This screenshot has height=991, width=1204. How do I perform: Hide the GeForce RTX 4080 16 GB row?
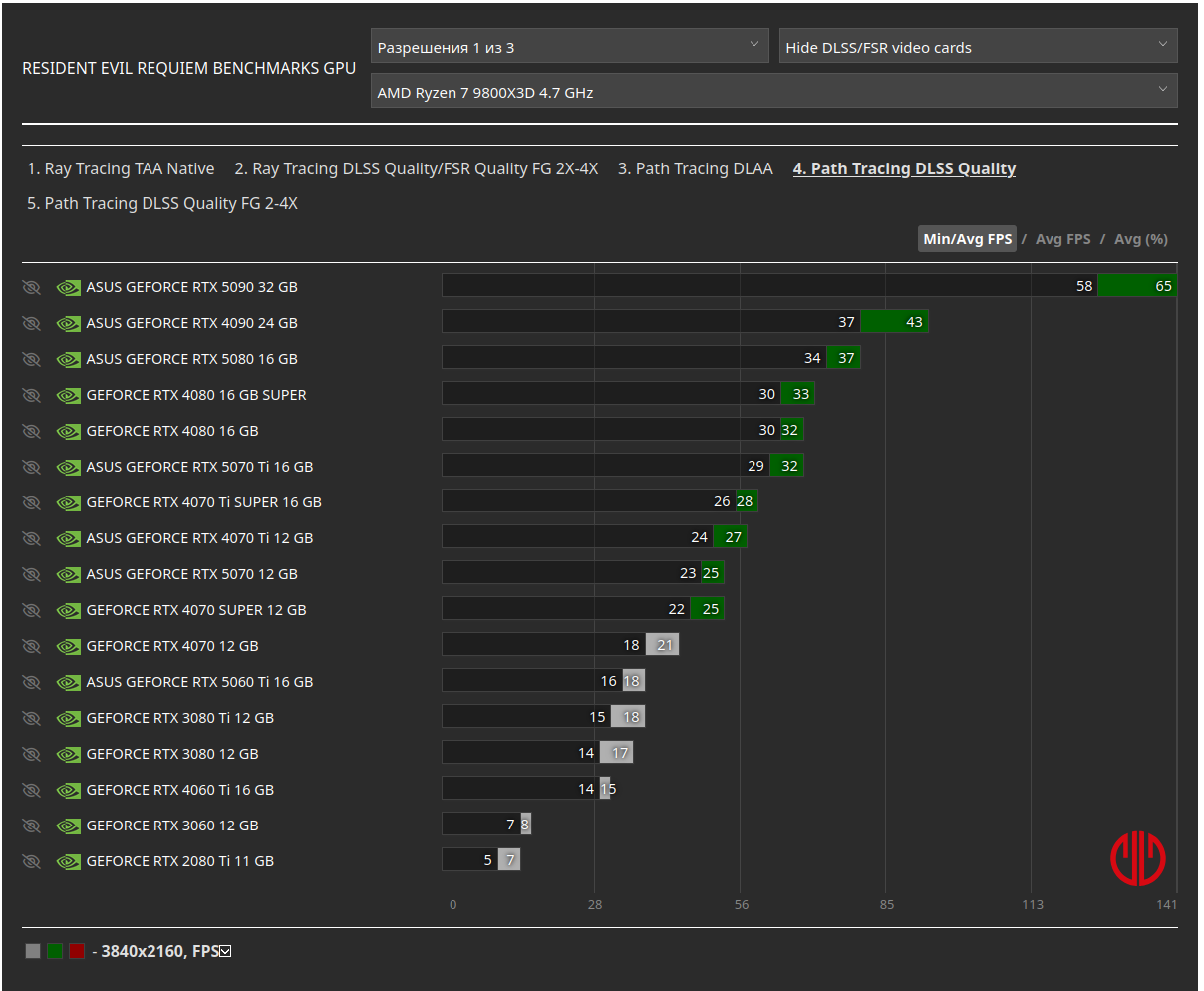pyautogui.click(x=31, y=431)
